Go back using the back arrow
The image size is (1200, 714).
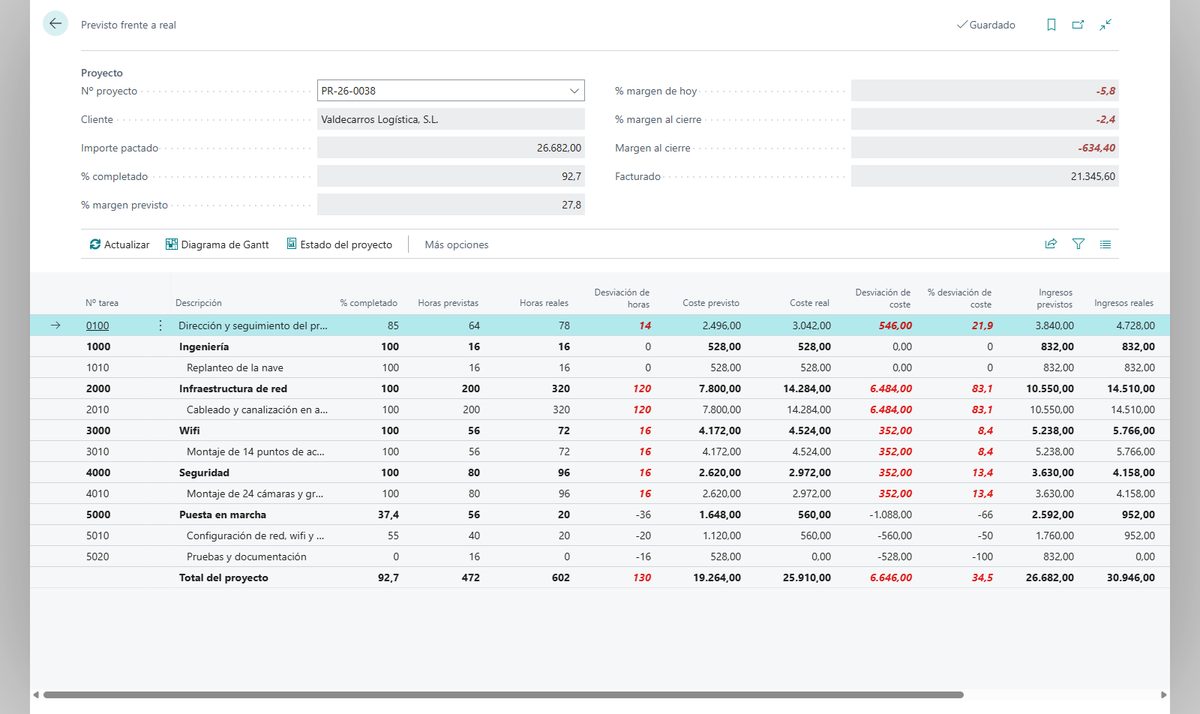click(55, 24)
